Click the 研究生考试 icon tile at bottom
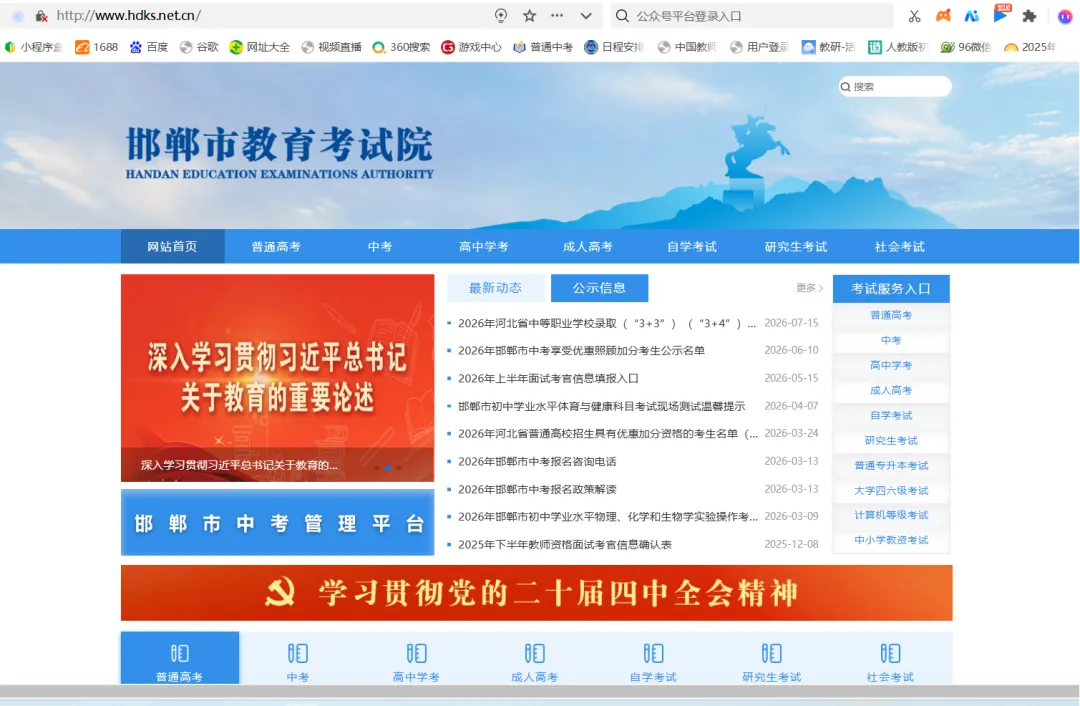Image resolution: width=1080 pixels, height=706 pixels. coord(771,658)
